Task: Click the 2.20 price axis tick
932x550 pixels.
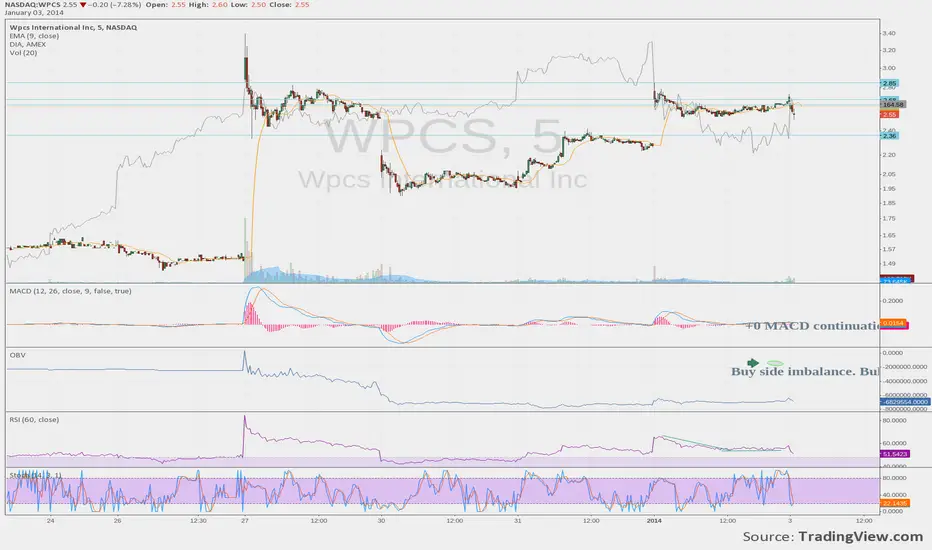Action: (889, 155)
